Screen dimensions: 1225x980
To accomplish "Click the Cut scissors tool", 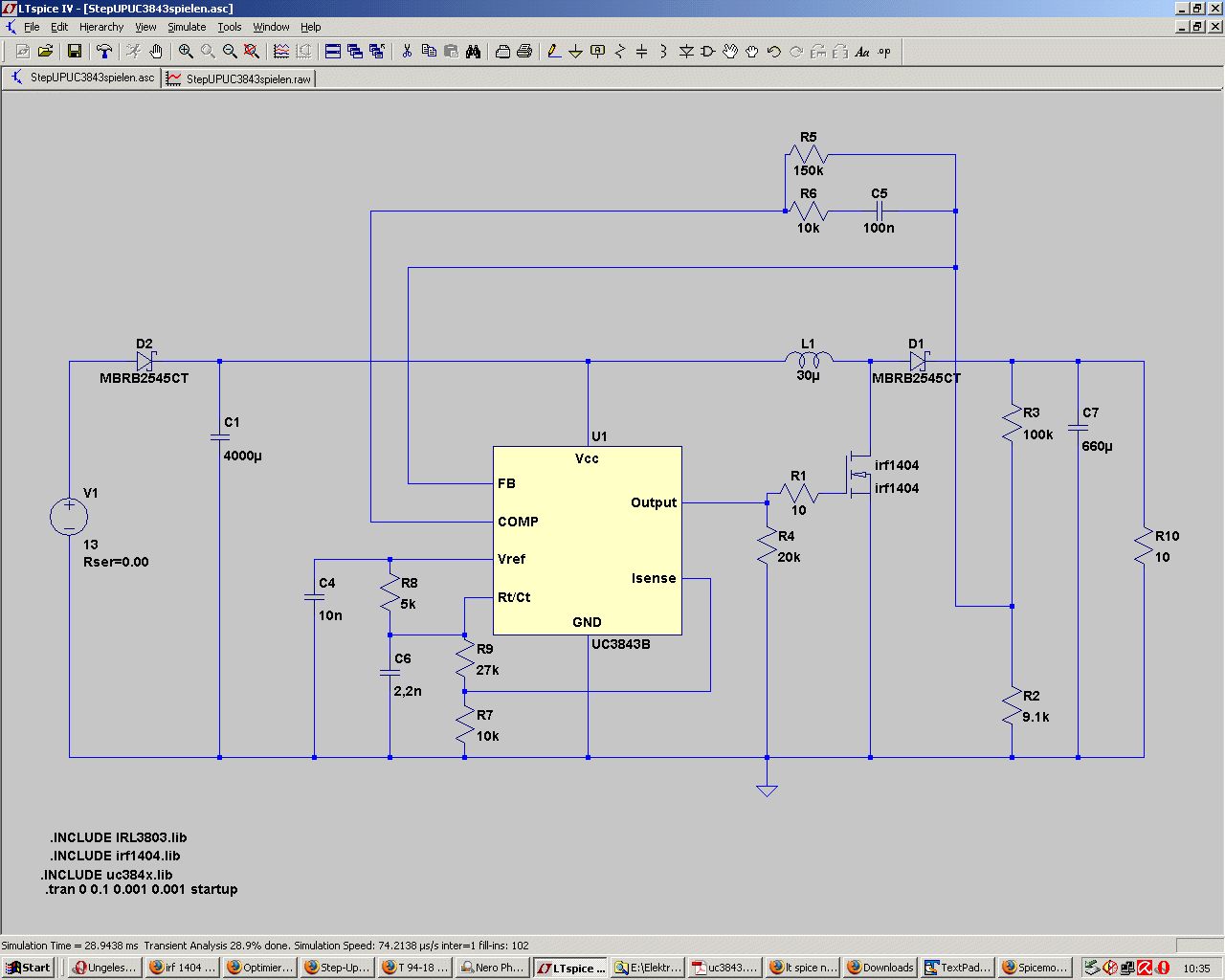I will point(407,52).
